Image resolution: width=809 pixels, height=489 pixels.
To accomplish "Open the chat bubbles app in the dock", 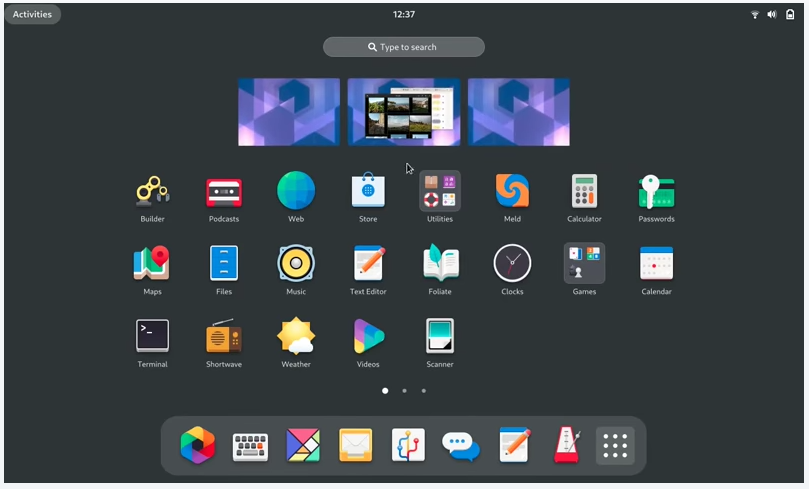I will click(461, 446).
